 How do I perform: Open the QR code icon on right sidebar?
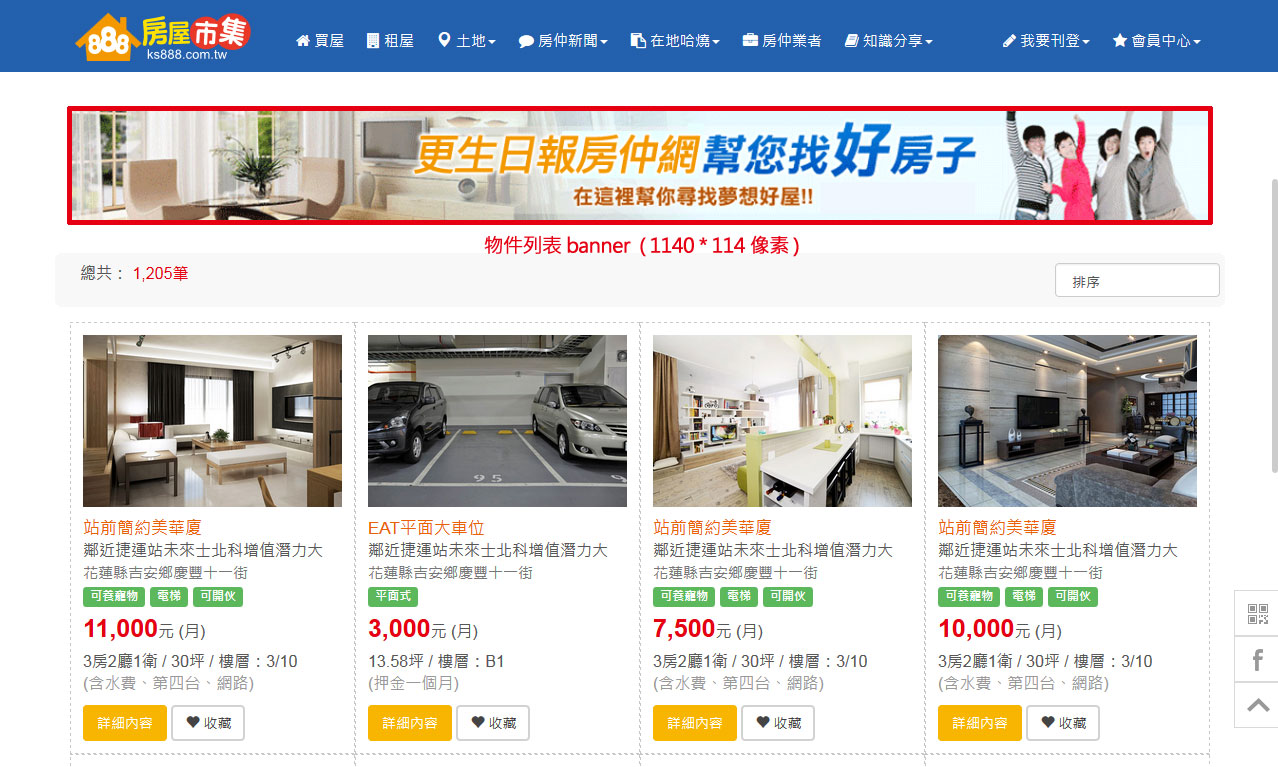pos(1257,614)
